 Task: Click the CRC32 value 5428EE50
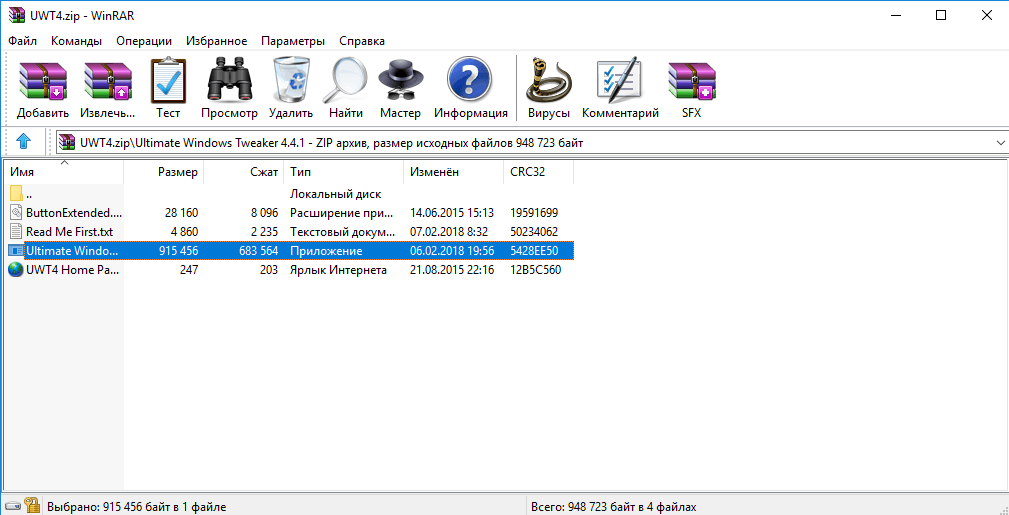pos(535,251)
